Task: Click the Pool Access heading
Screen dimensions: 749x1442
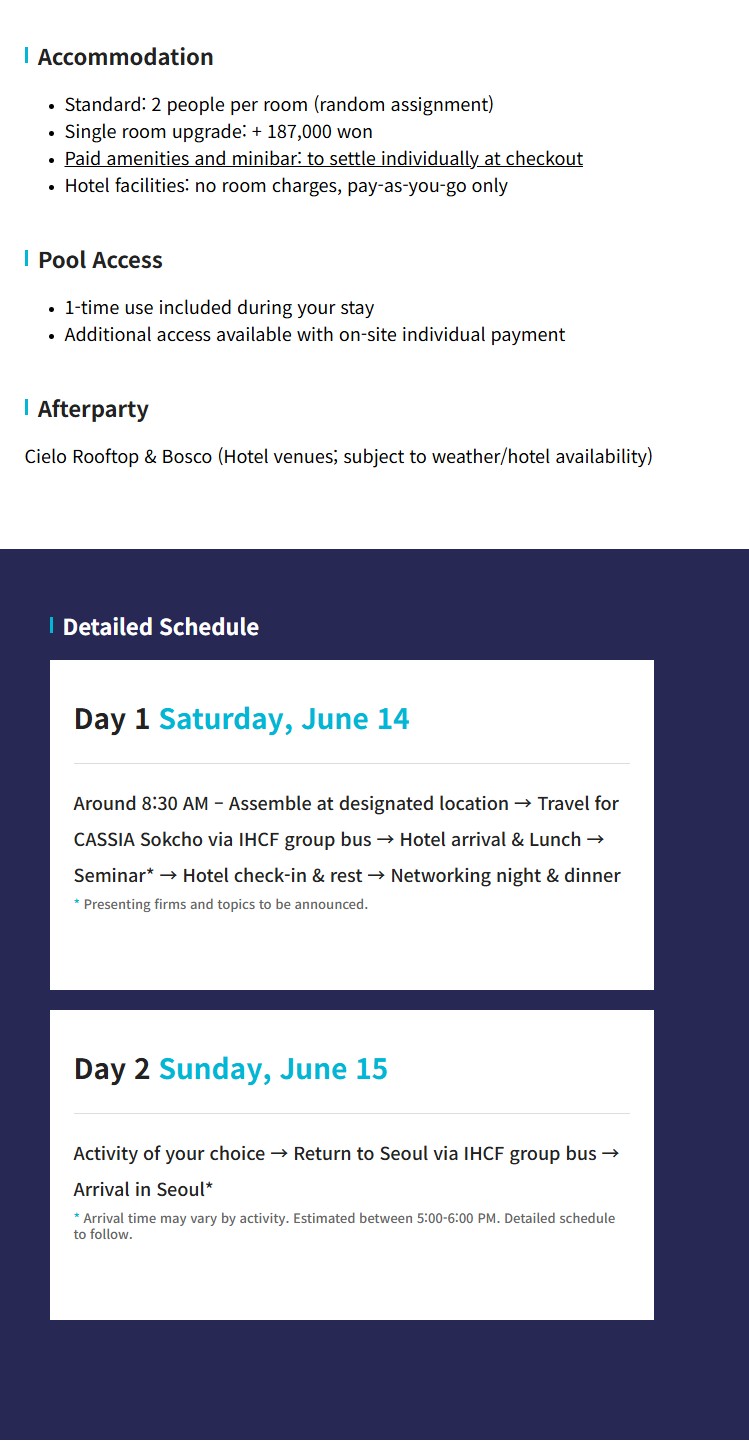Action: [100, 260]
